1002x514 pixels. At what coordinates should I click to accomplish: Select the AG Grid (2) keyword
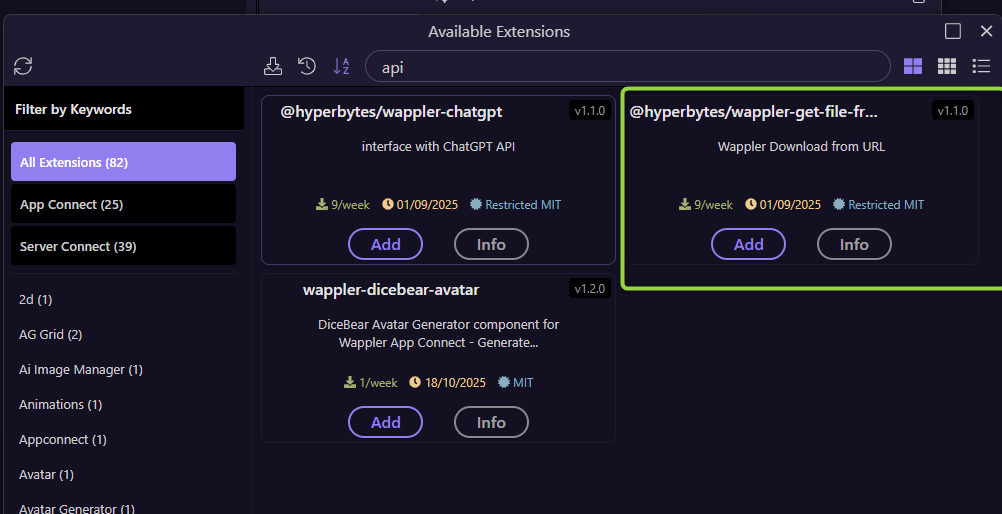(51, 334)
